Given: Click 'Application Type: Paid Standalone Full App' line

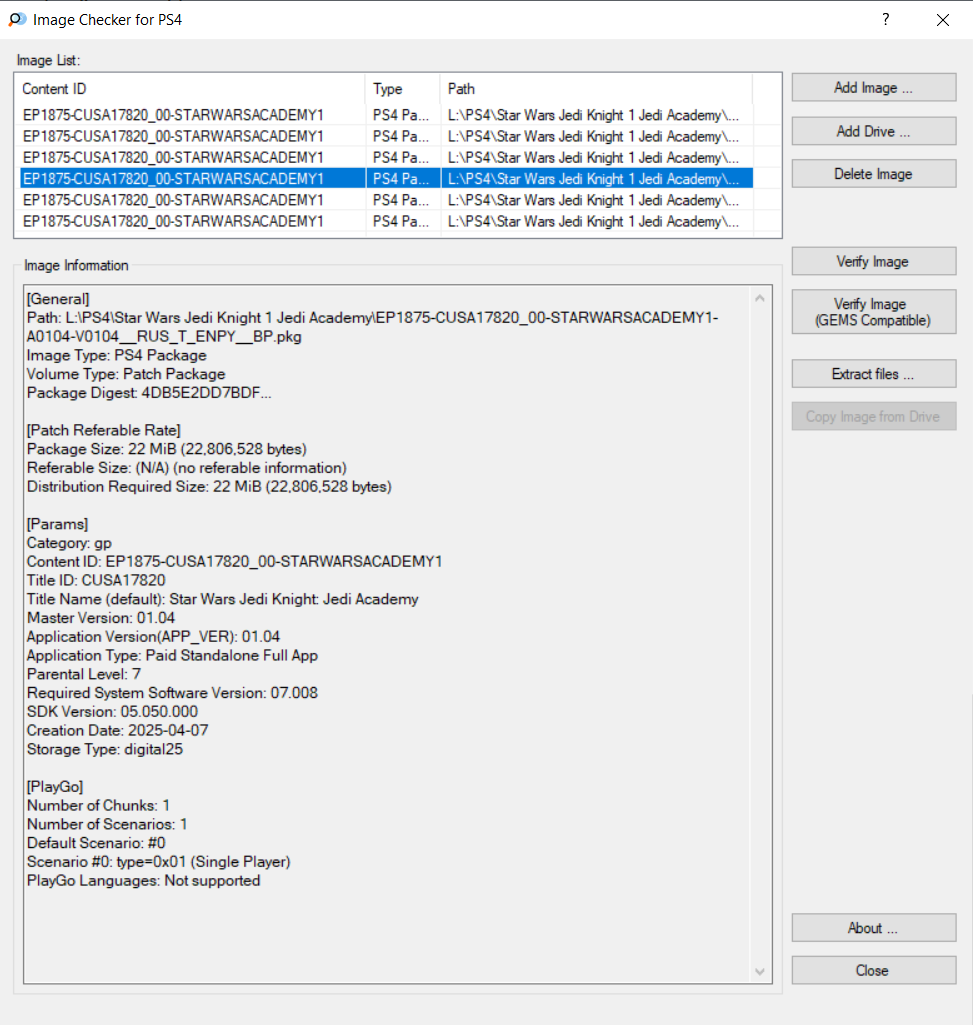Looking at the screenshot, I should 173,656.
